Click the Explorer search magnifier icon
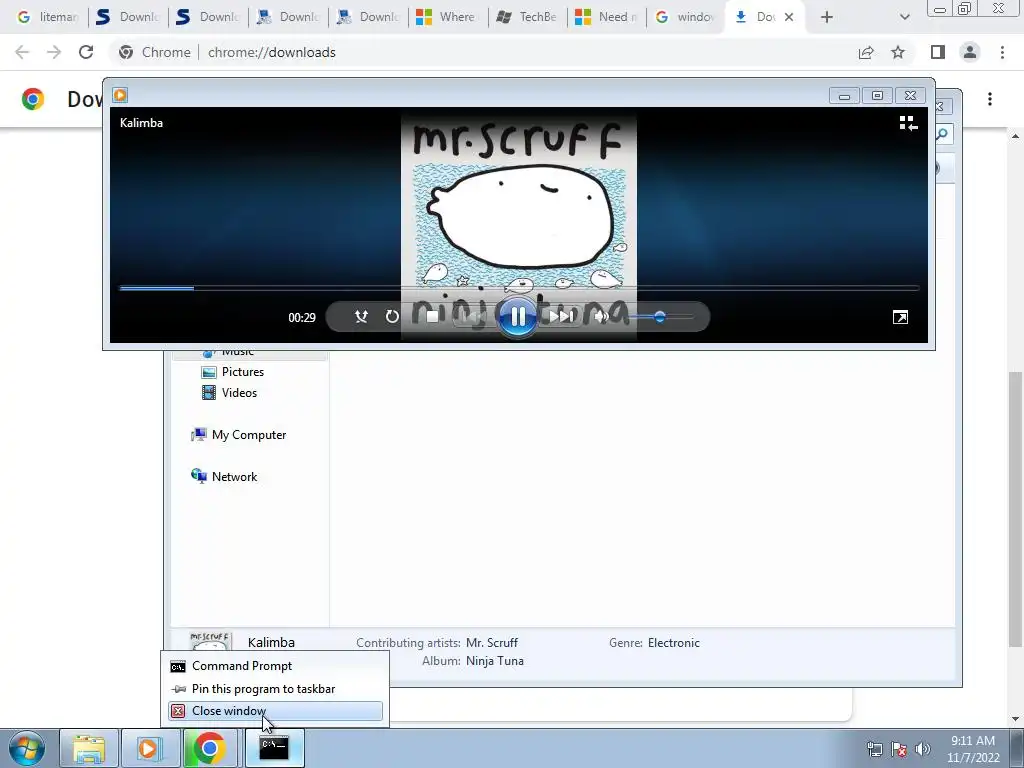The image size is (1024, 768). [942, 134]
